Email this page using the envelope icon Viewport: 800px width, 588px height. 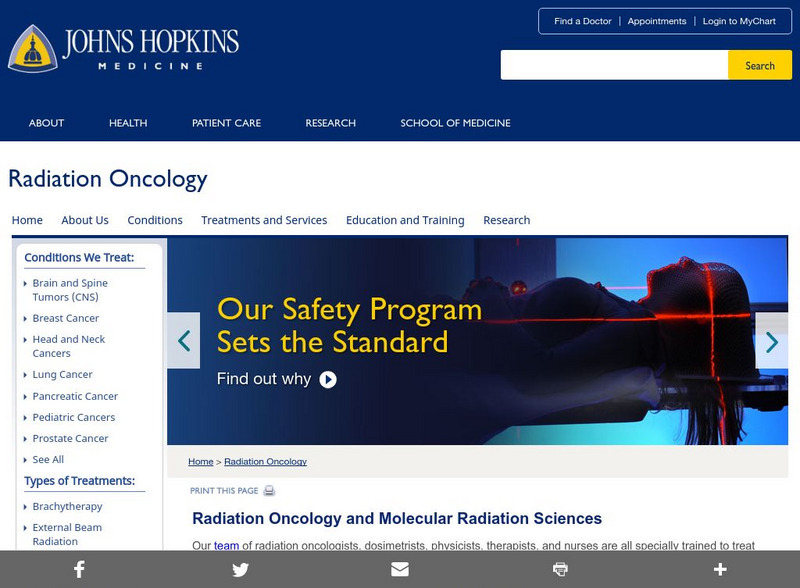(x=399, y=569)
